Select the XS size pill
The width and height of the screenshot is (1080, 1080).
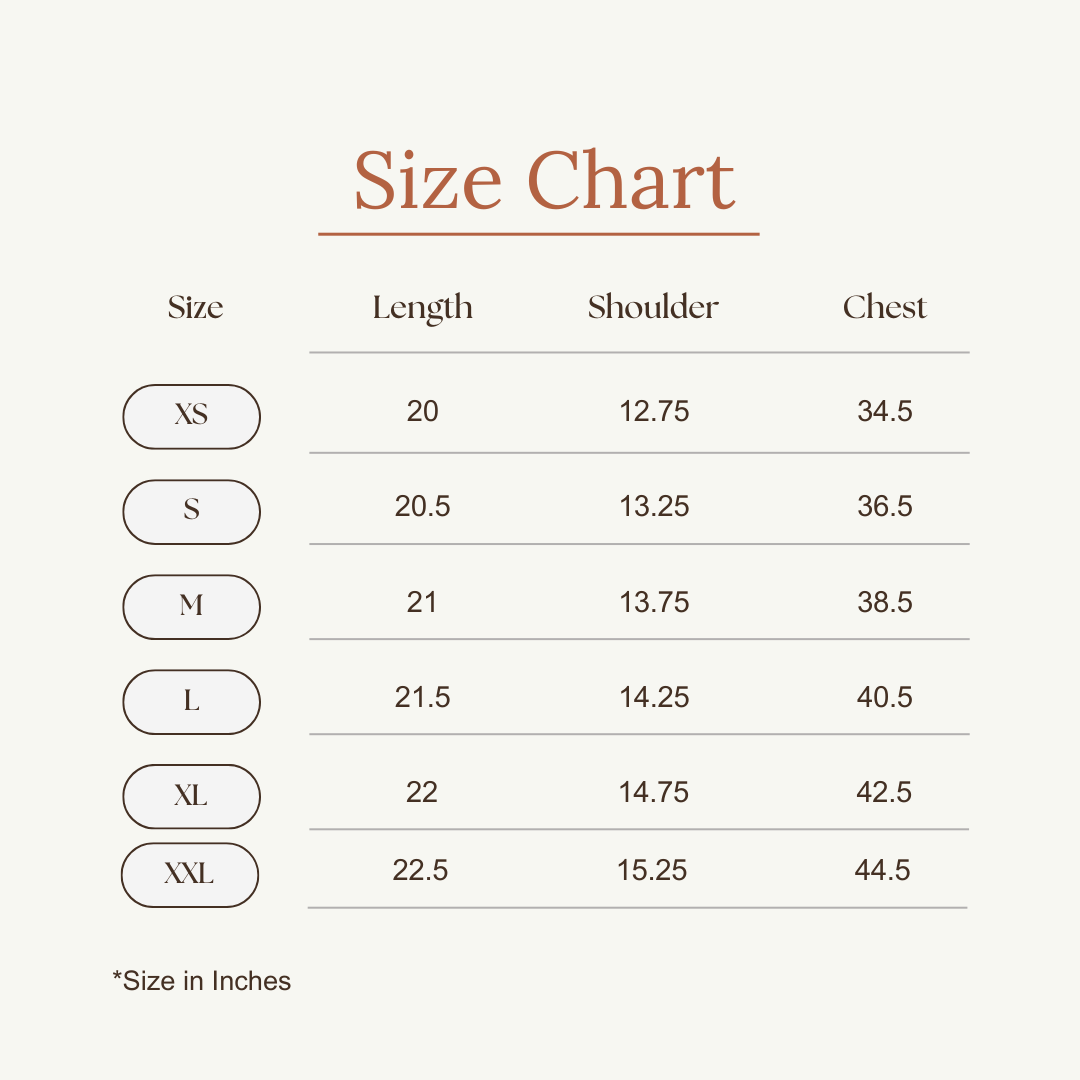(x=191, y=416)
